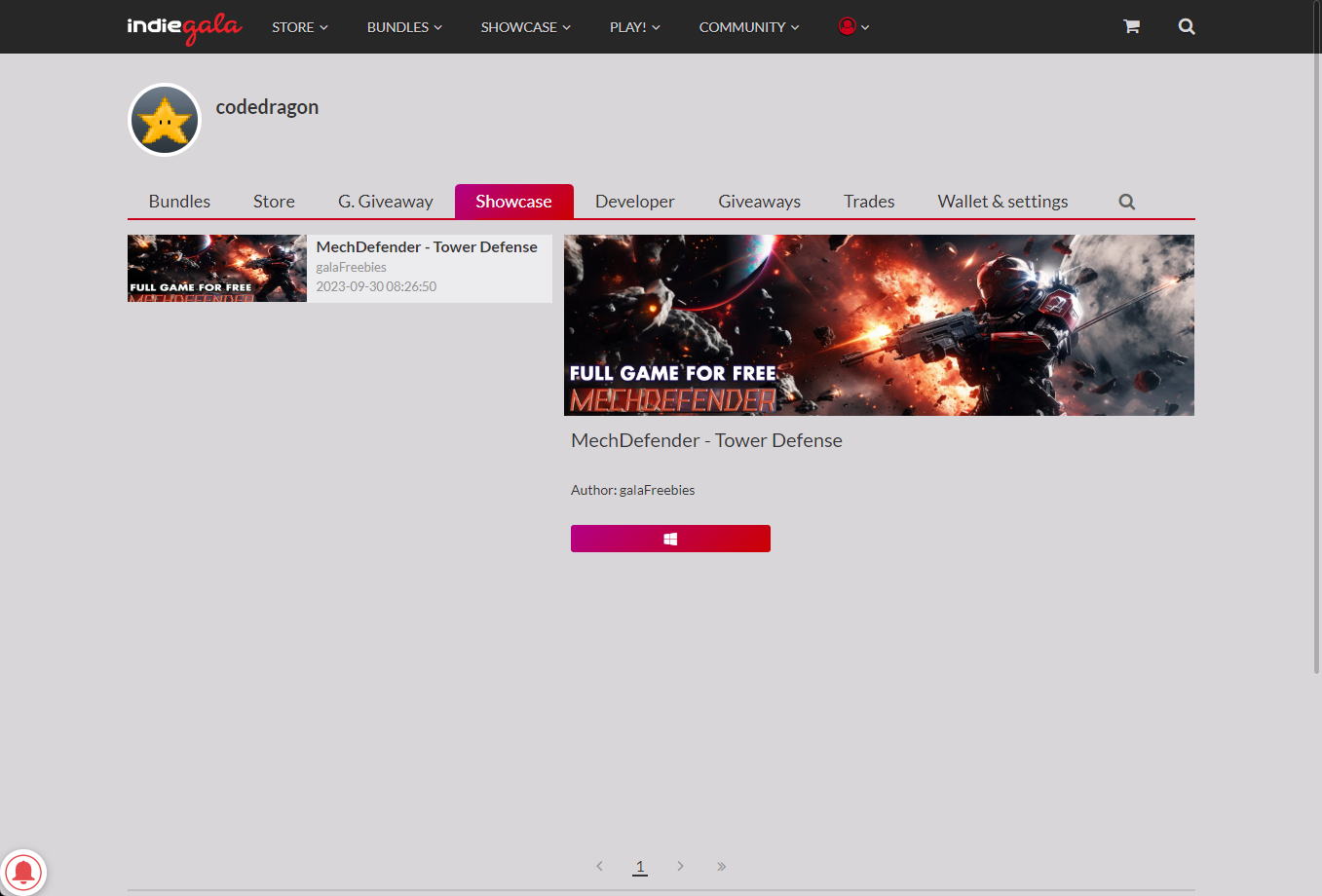
Task: Open the shopping cart icon
Action: pos(1131,26)
